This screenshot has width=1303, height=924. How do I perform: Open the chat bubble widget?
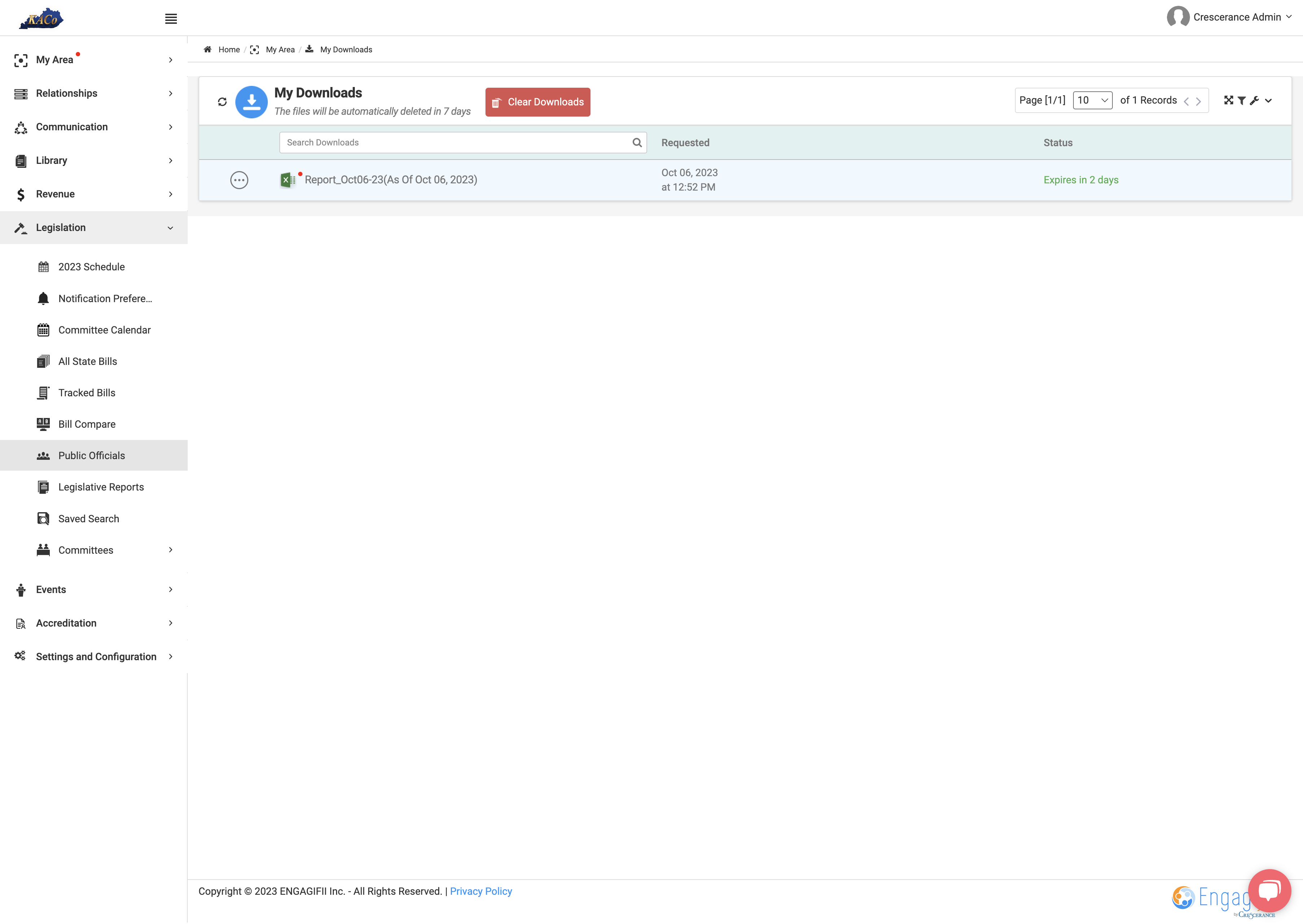(1269, 890)
